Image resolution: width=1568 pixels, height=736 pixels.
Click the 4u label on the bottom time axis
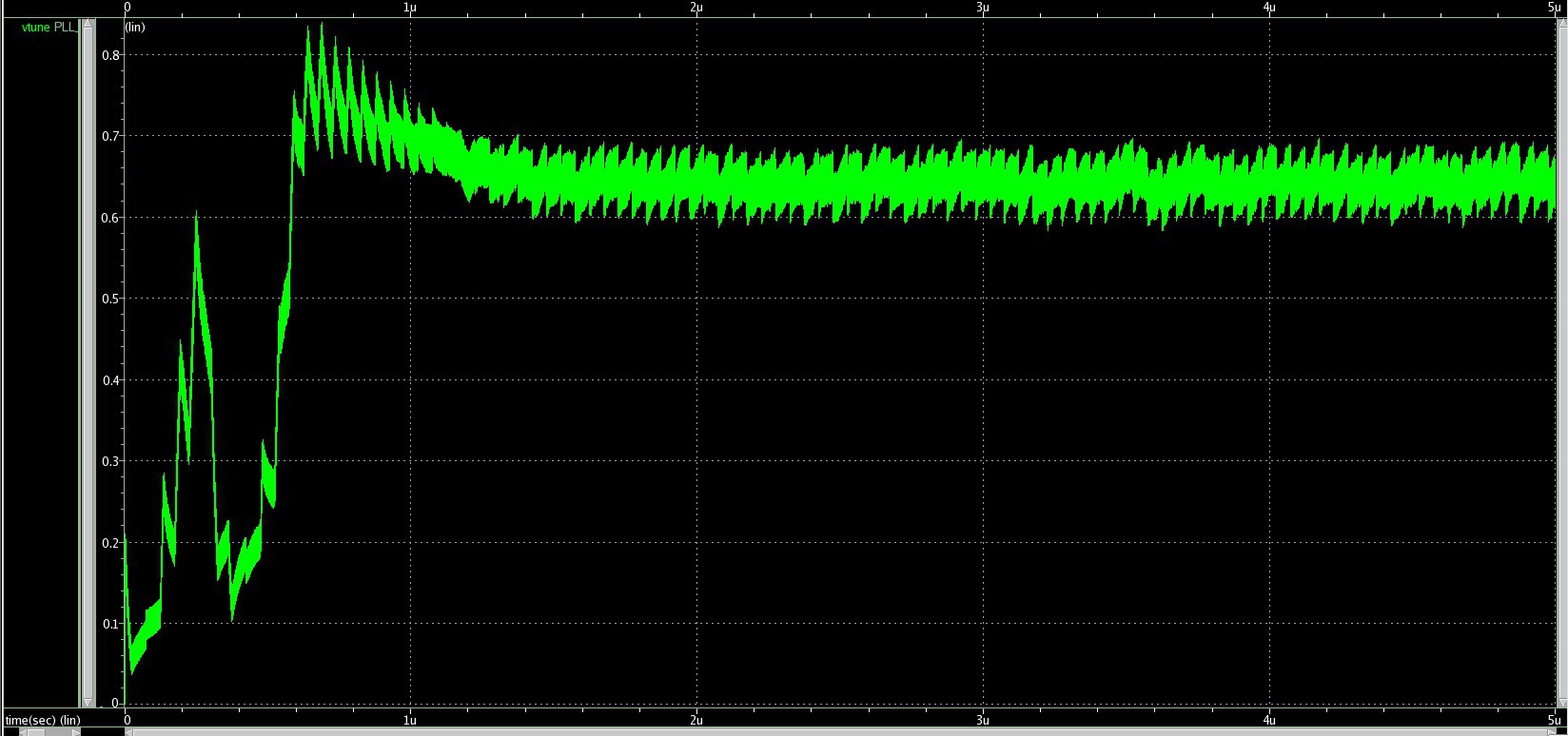click(1269, 719)
